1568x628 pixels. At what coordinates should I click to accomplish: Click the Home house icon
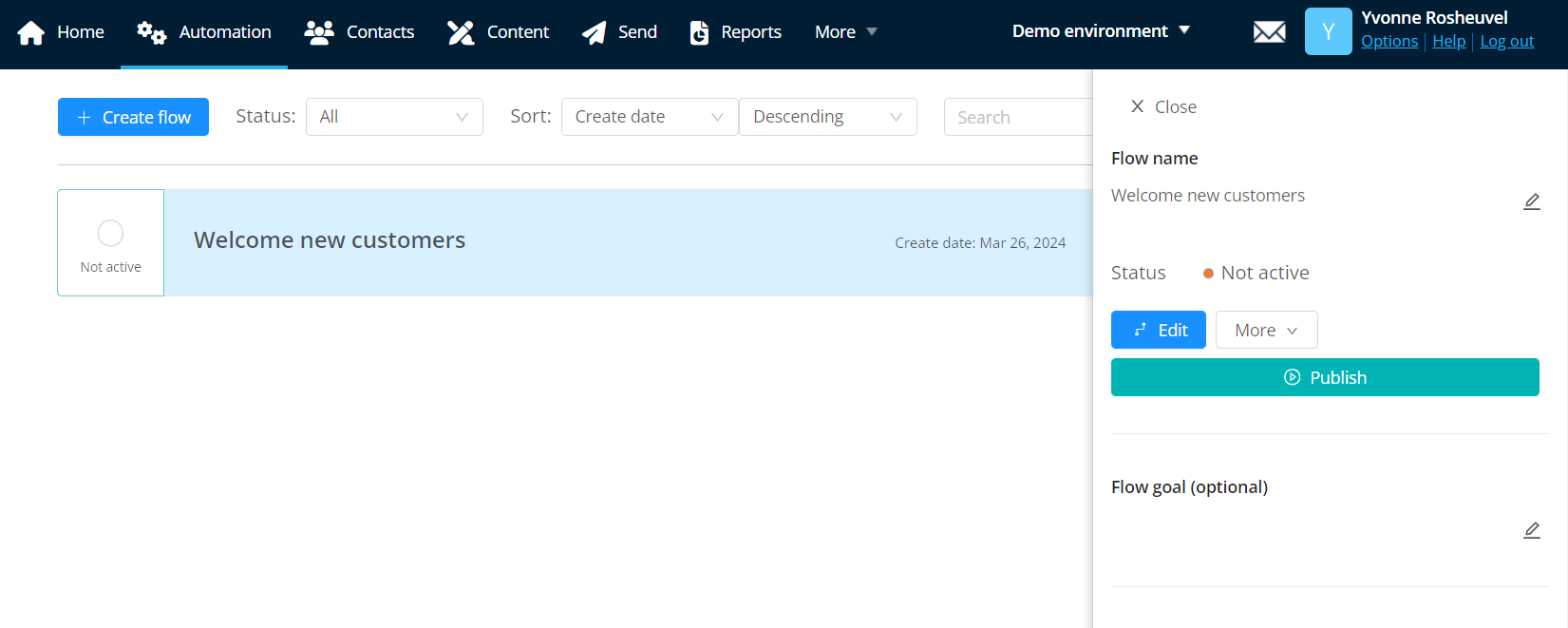[31, 32]
